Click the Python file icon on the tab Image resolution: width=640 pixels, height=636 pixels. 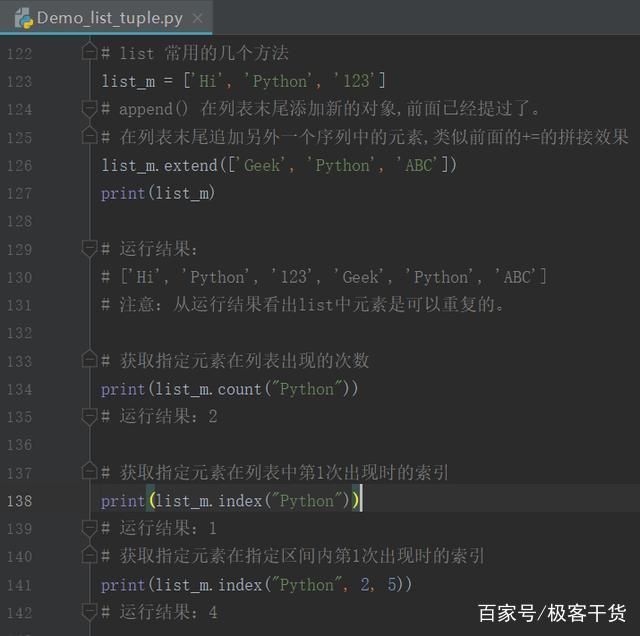[24, 19]
